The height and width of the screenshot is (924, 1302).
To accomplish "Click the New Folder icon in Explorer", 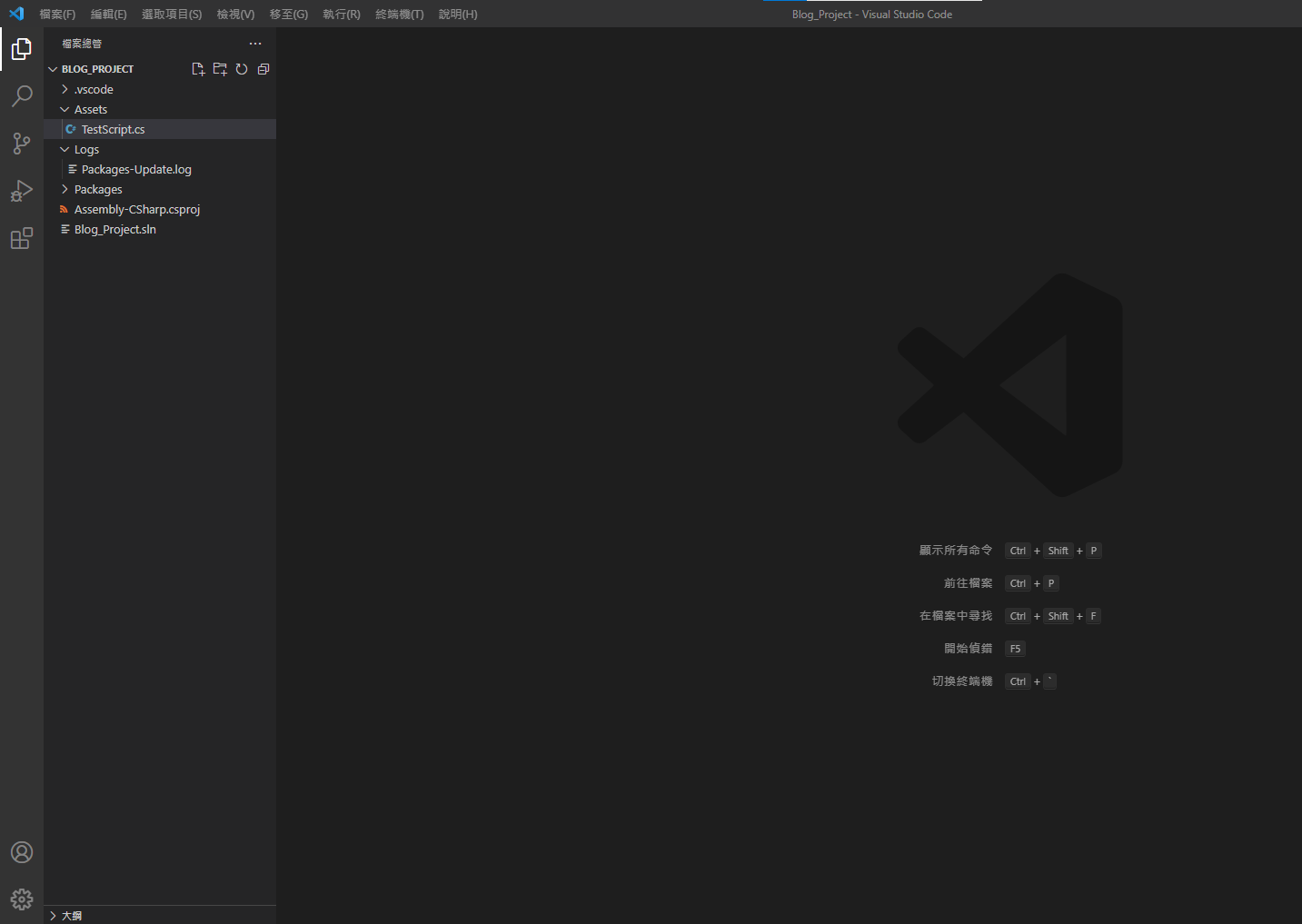I will click(219, 68).
